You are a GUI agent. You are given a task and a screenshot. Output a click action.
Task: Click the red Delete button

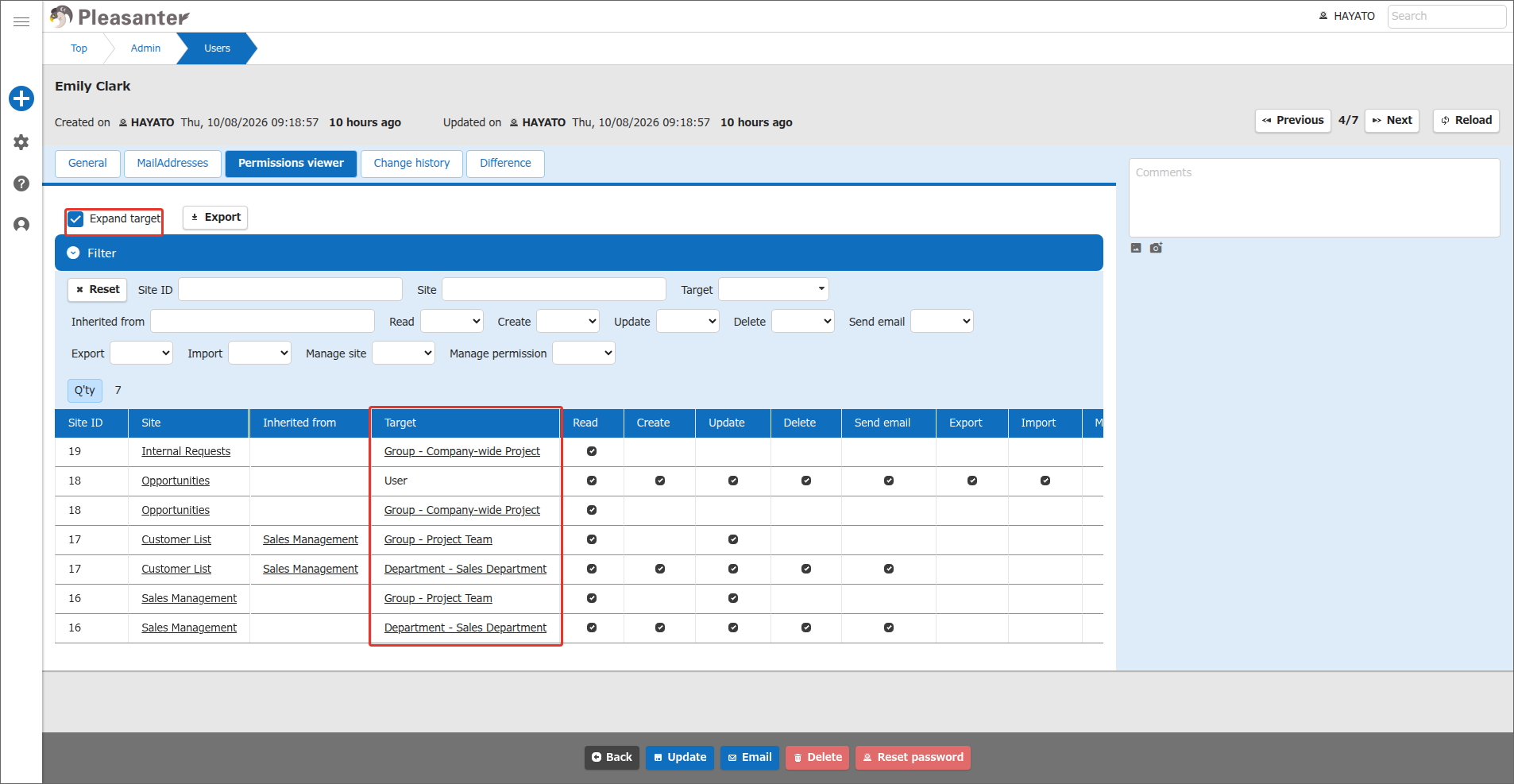coord(817,757)
